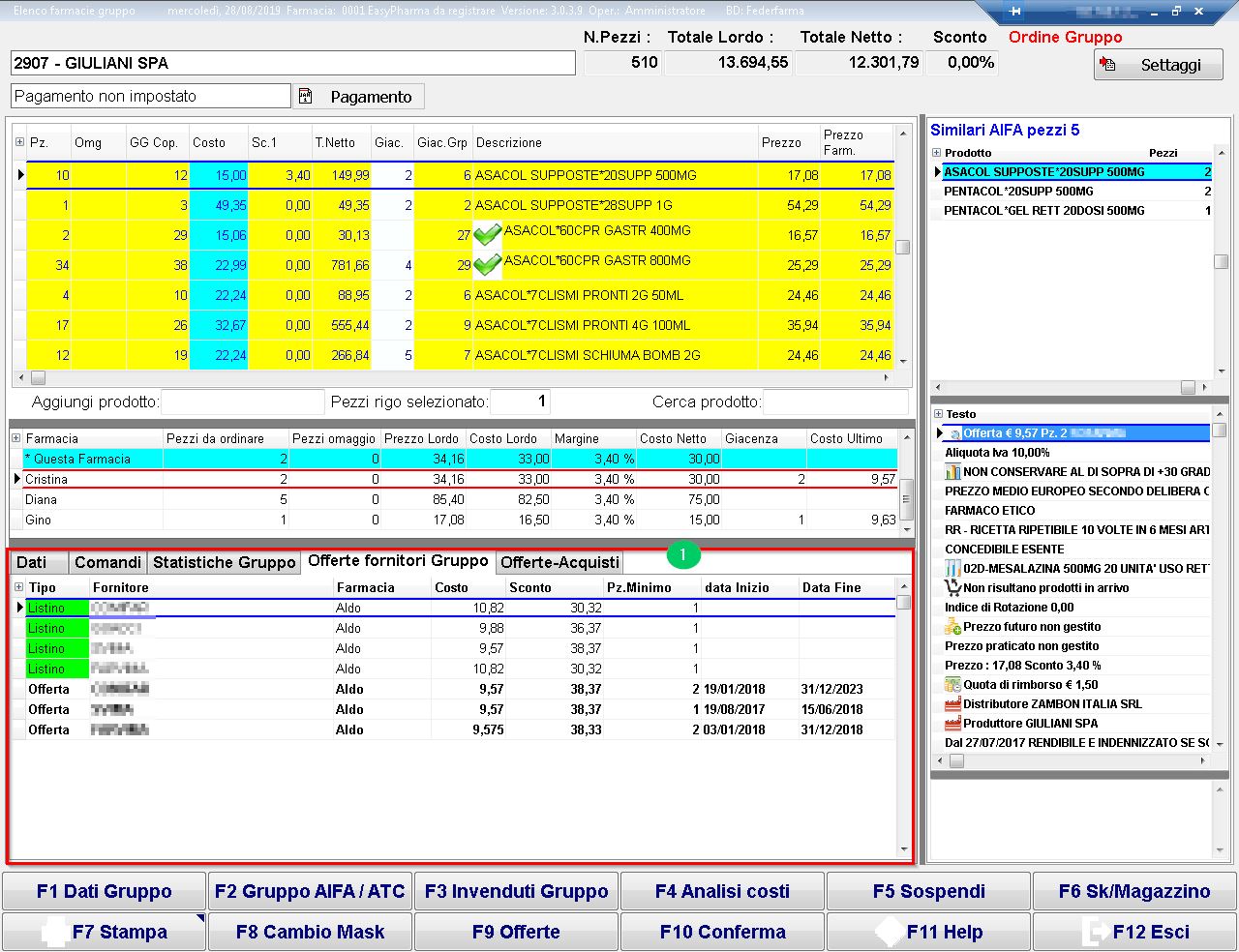The width and height of the screenshot is (1239, 952).
Task: Expand the product grid via plus next to Pz.
Action: (19, 142)
